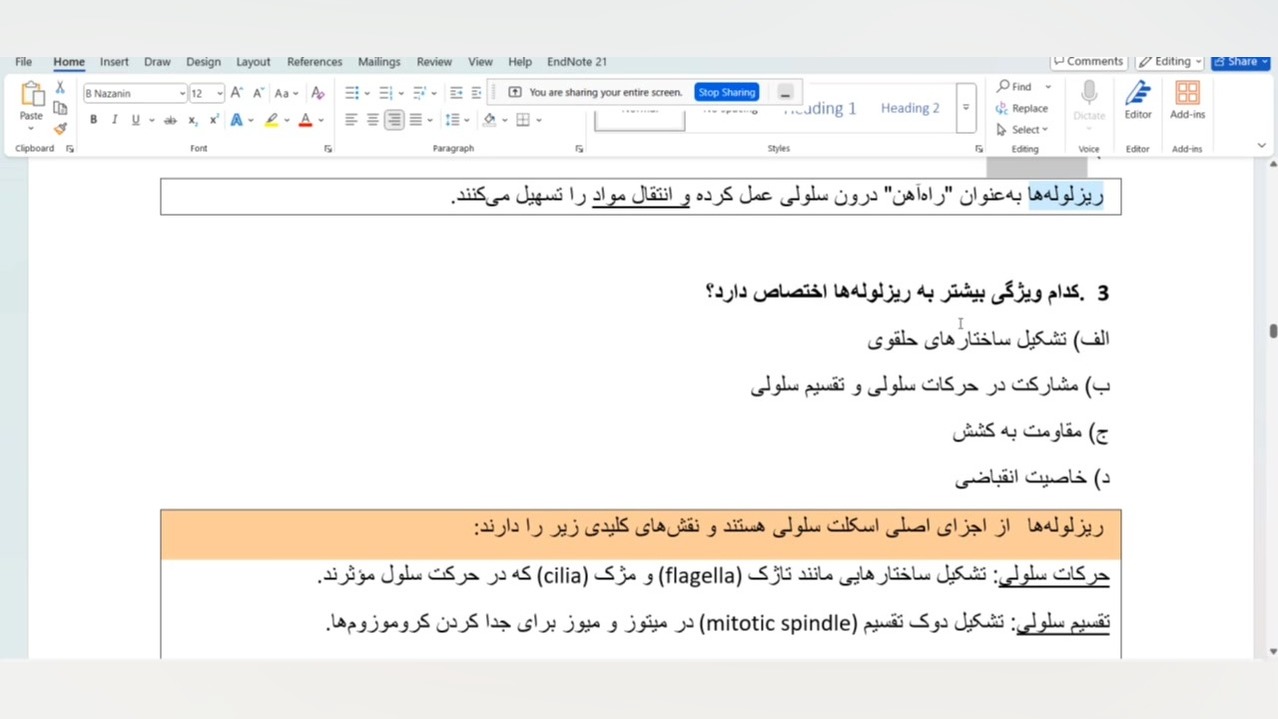
Task: Expand the Styles gallery more arrow
Action: coord(965,108)
